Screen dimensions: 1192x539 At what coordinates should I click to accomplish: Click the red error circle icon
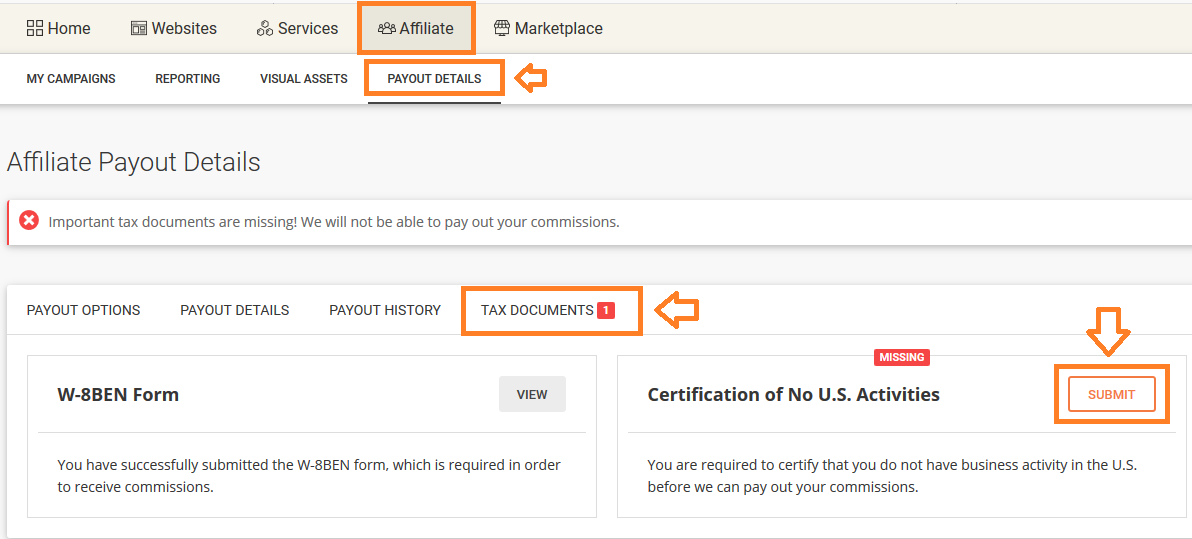click(29, 221)
